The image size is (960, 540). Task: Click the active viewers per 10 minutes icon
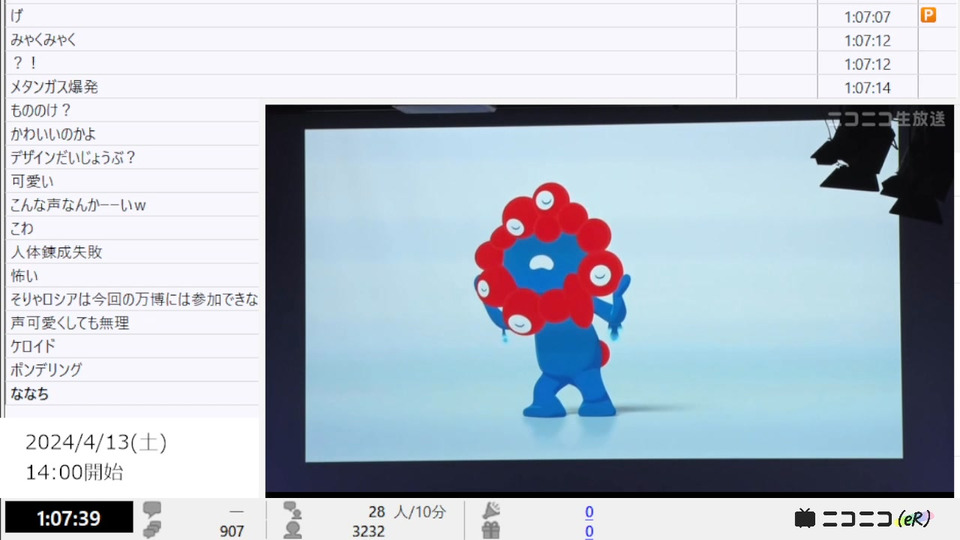[x=292, y=510]
